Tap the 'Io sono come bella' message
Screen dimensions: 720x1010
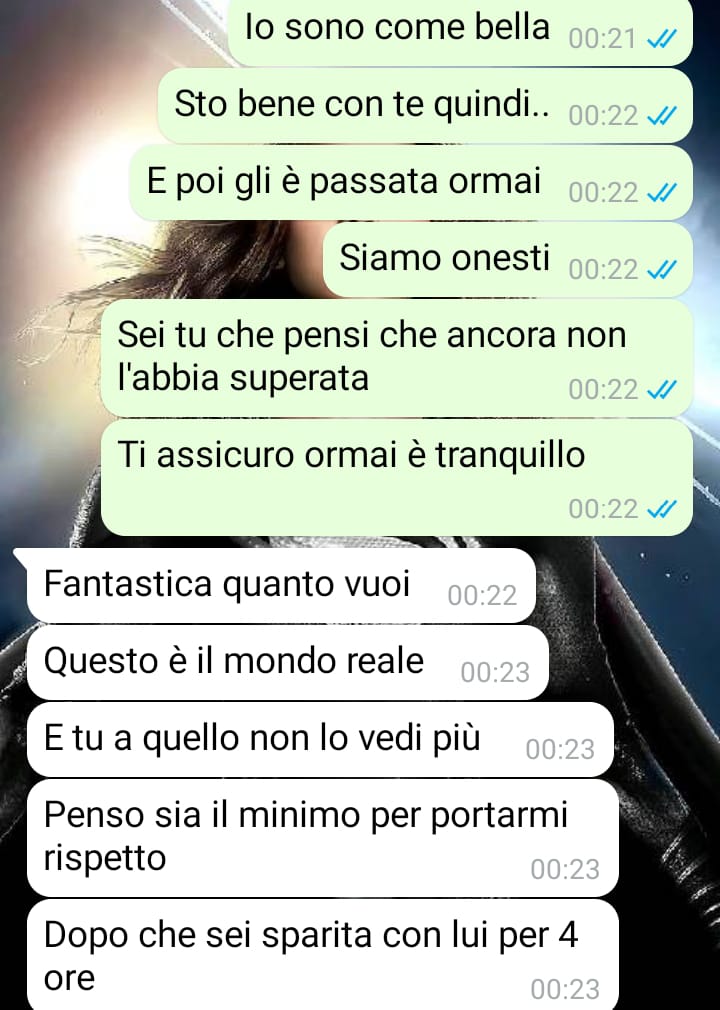[460, 32]
